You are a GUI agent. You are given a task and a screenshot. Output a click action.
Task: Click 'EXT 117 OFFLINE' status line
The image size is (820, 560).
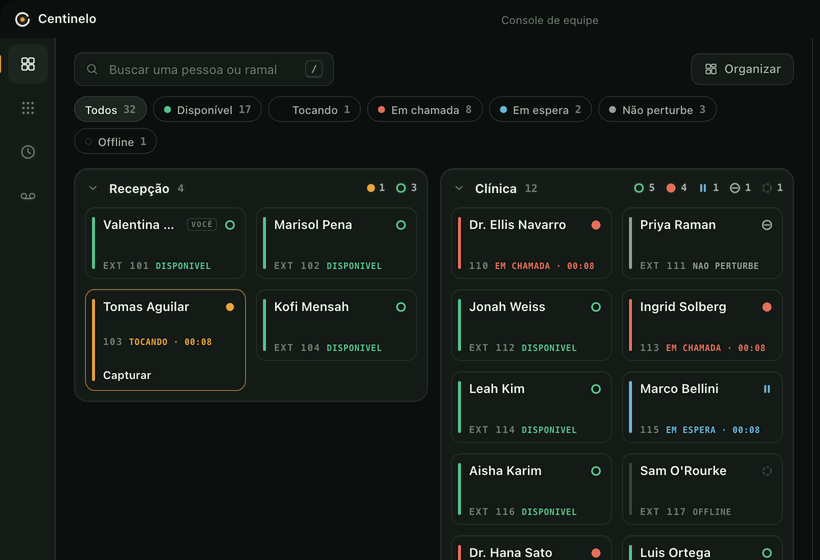coord(686,512)
